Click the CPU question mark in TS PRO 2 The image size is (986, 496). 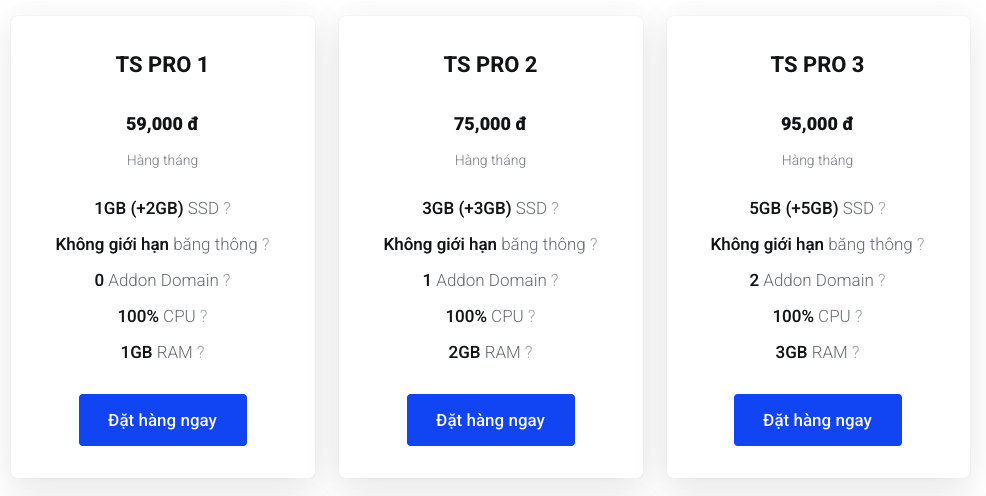[532, 316]
